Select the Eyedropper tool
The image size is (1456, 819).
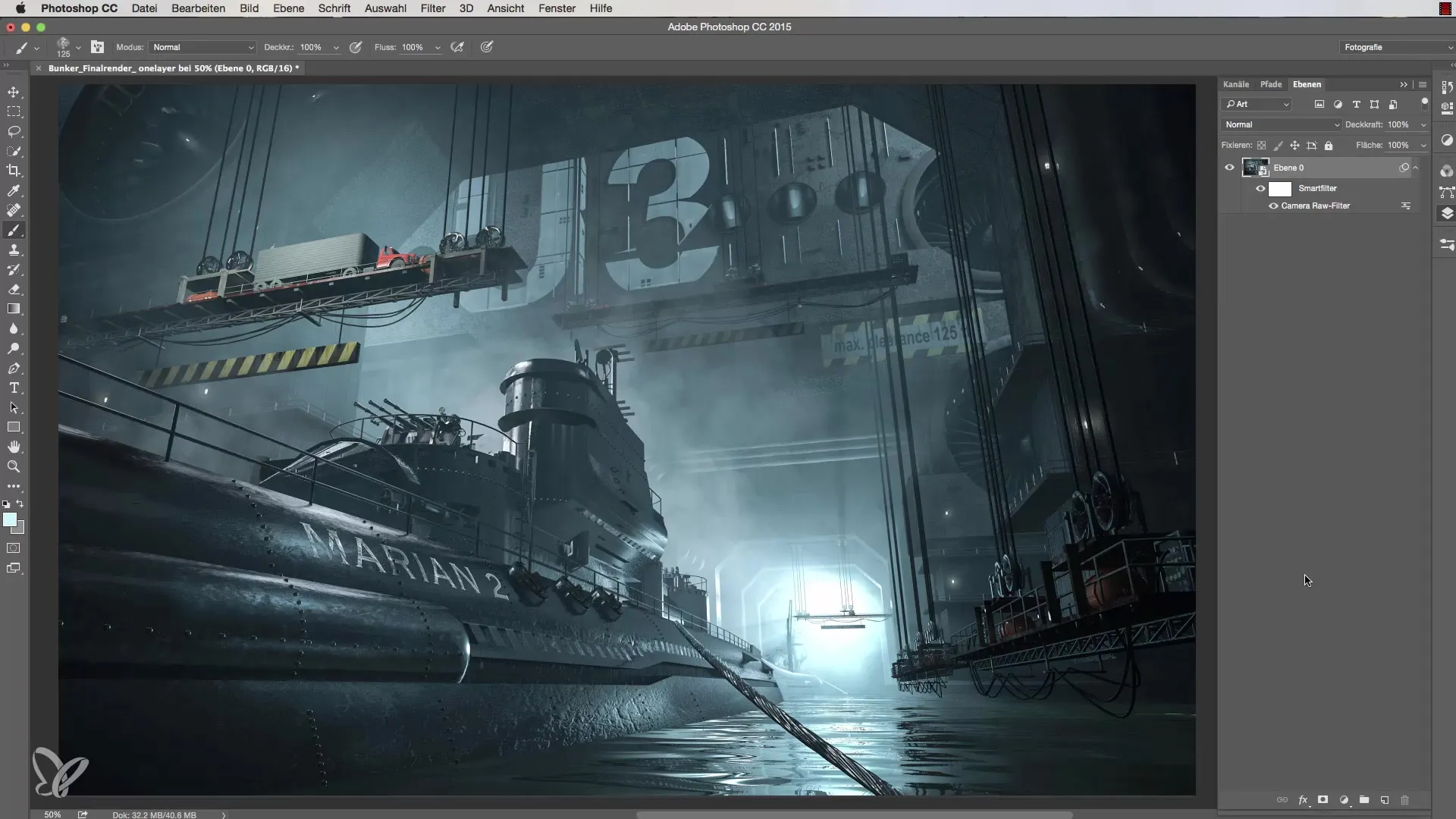(14, 190)
